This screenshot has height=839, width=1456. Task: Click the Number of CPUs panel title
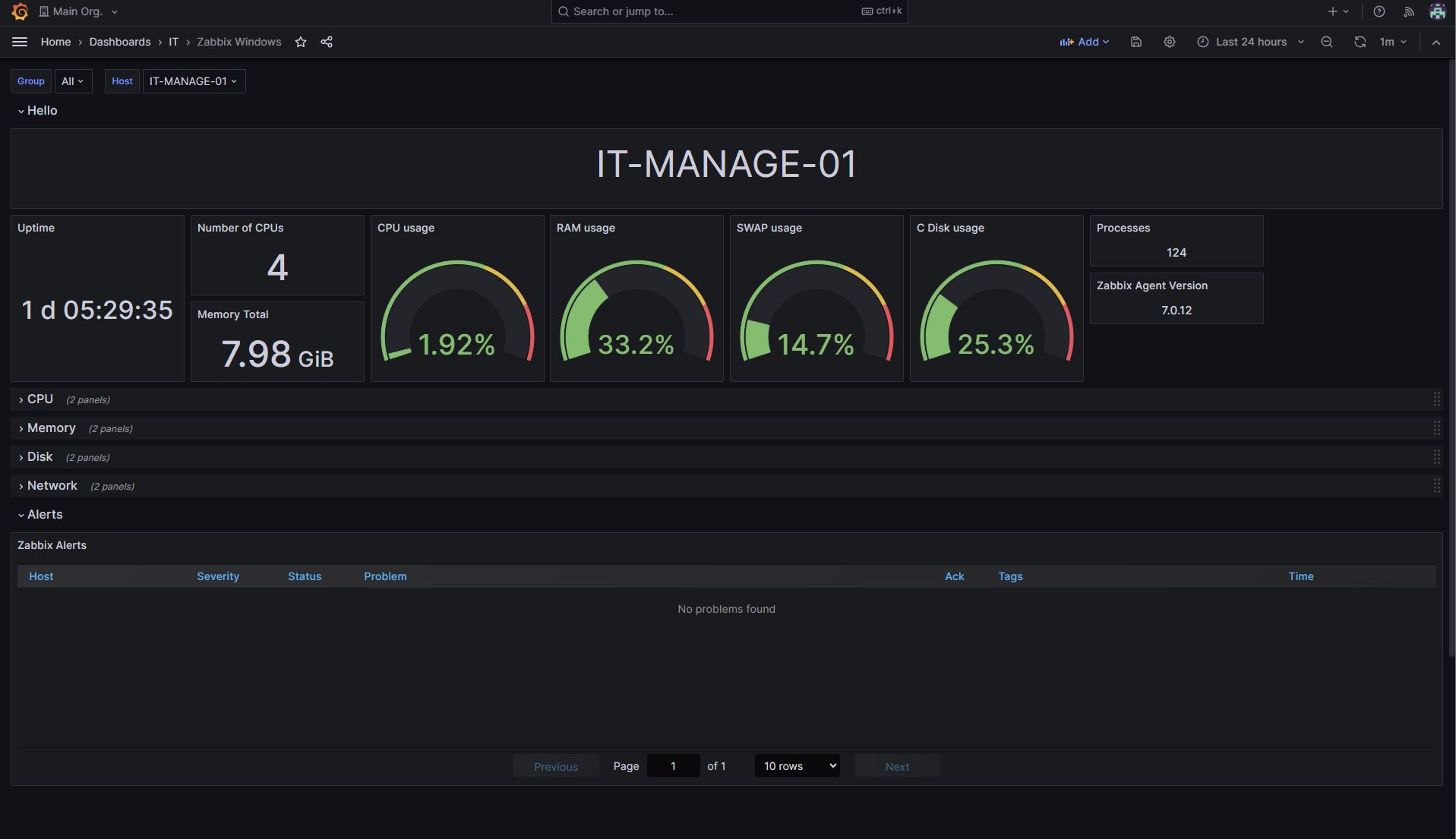tap(240, 228)
